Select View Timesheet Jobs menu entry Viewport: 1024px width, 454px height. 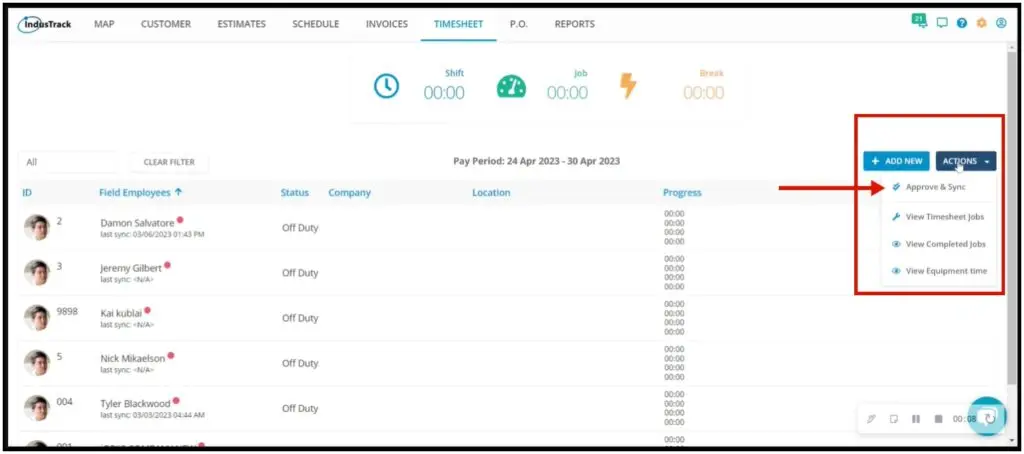pyautogui.click(x=938, y=216)
